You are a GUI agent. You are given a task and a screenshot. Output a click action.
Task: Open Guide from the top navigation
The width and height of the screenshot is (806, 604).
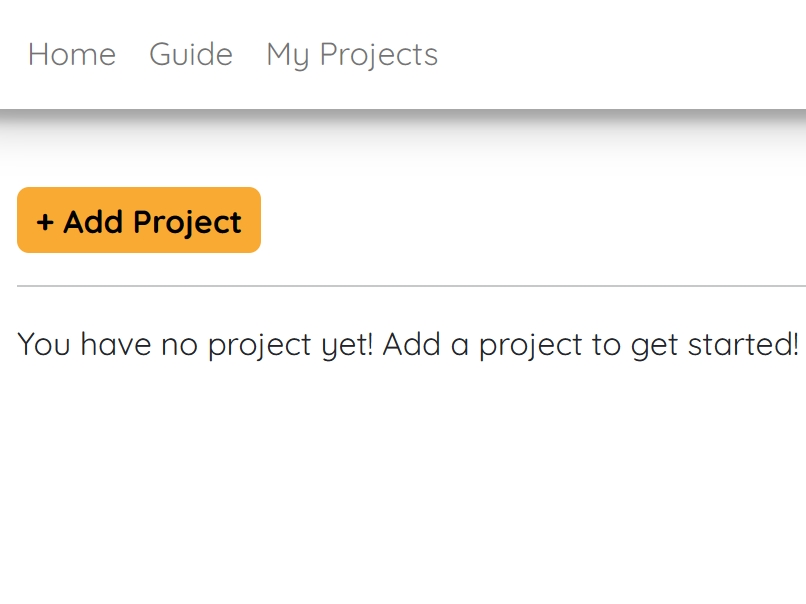[x=190, y=55]
